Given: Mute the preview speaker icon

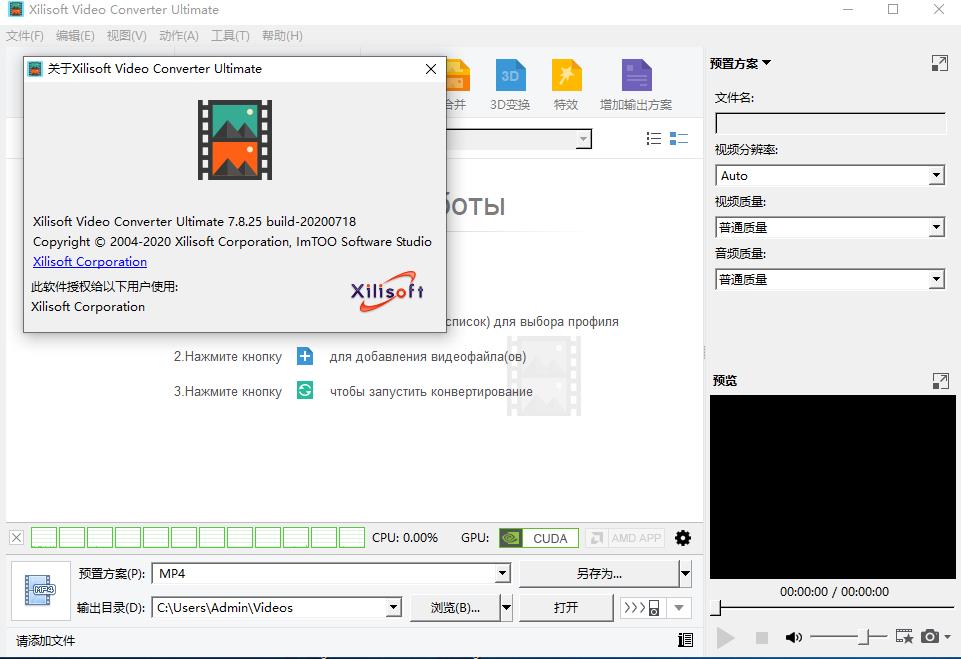Looking at the screenshot, I should pyautogui.click(x=794, y=638).
